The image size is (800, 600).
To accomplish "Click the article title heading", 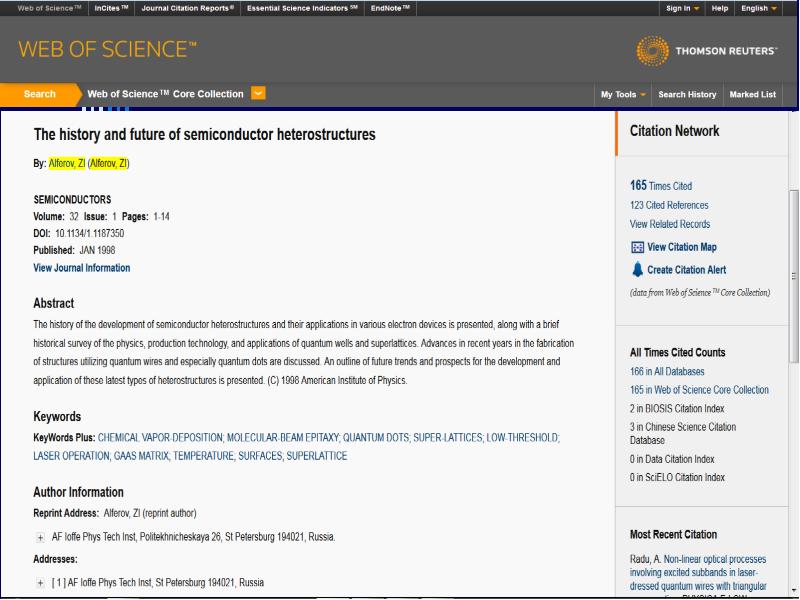I will 205,135.
